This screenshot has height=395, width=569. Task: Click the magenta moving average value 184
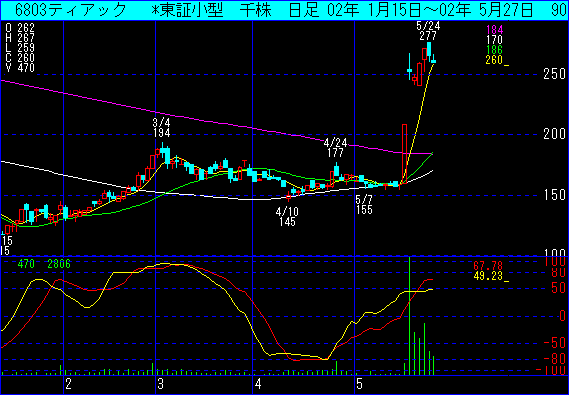(495, 30)
